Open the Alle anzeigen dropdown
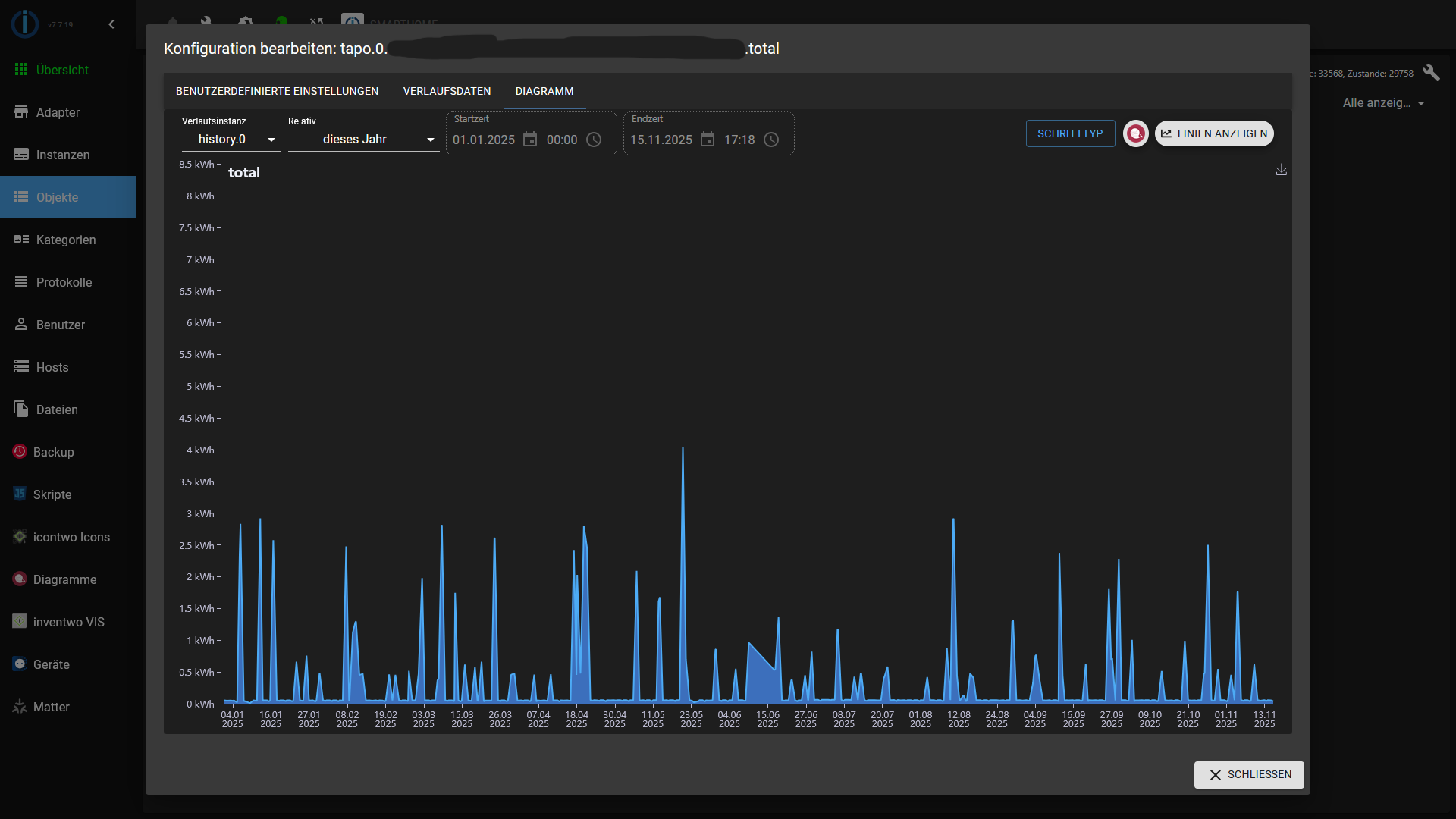1456x819 pixels. coord(1385,103)
